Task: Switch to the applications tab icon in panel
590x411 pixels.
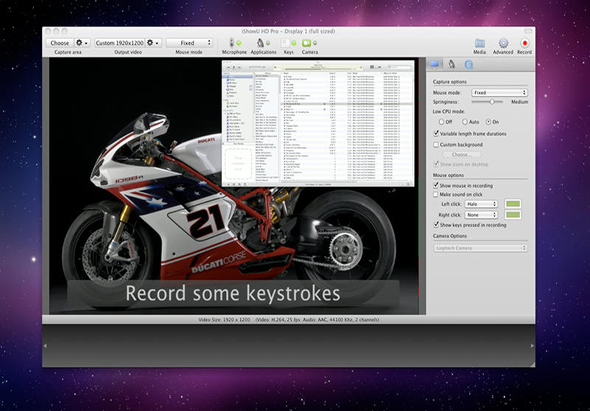Action: tap(452, 64)
